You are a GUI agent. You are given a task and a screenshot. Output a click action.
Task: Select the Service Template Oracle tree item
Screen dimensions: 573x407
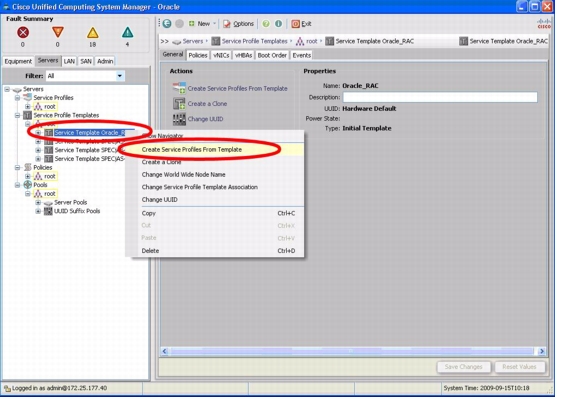90,133
